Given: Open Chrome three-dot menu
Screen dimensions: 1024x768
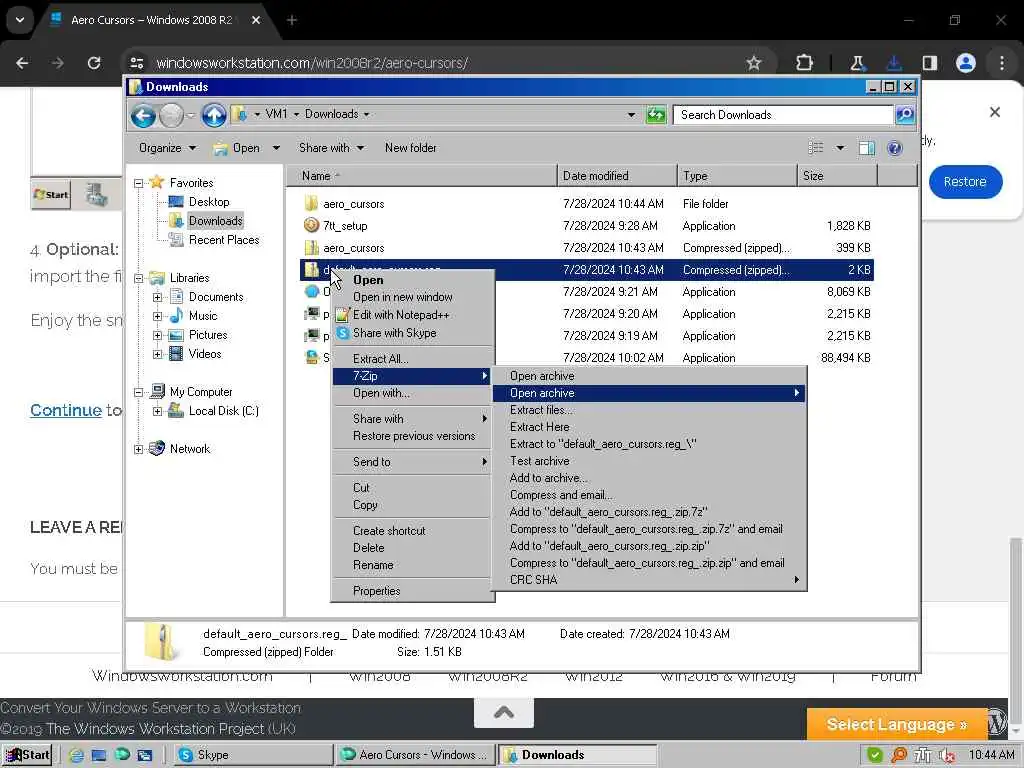Looking at the screenshot, I should tap(1002, 63).
